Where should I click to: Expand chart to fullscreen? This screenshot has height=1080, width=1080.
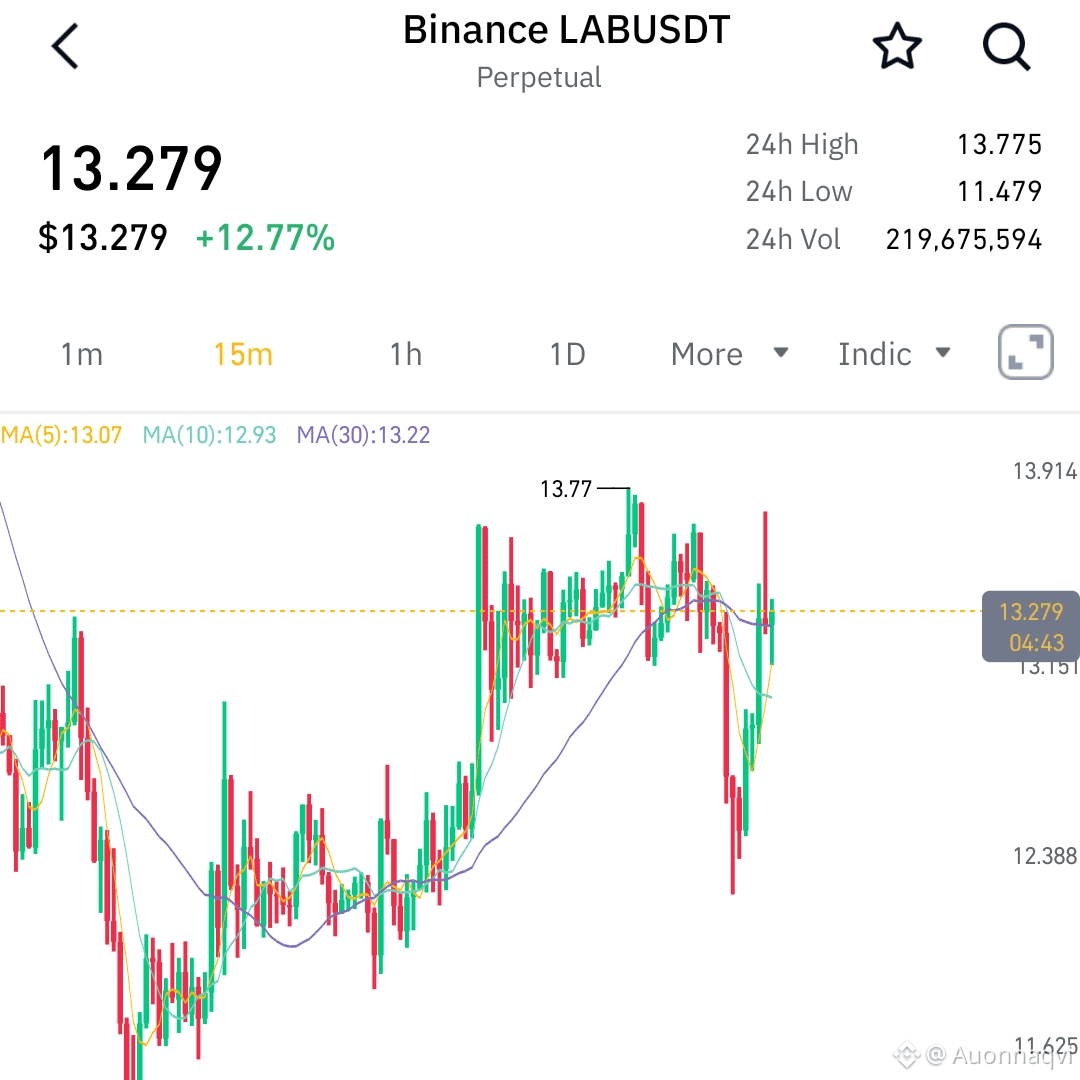(x=1026, y=352)
